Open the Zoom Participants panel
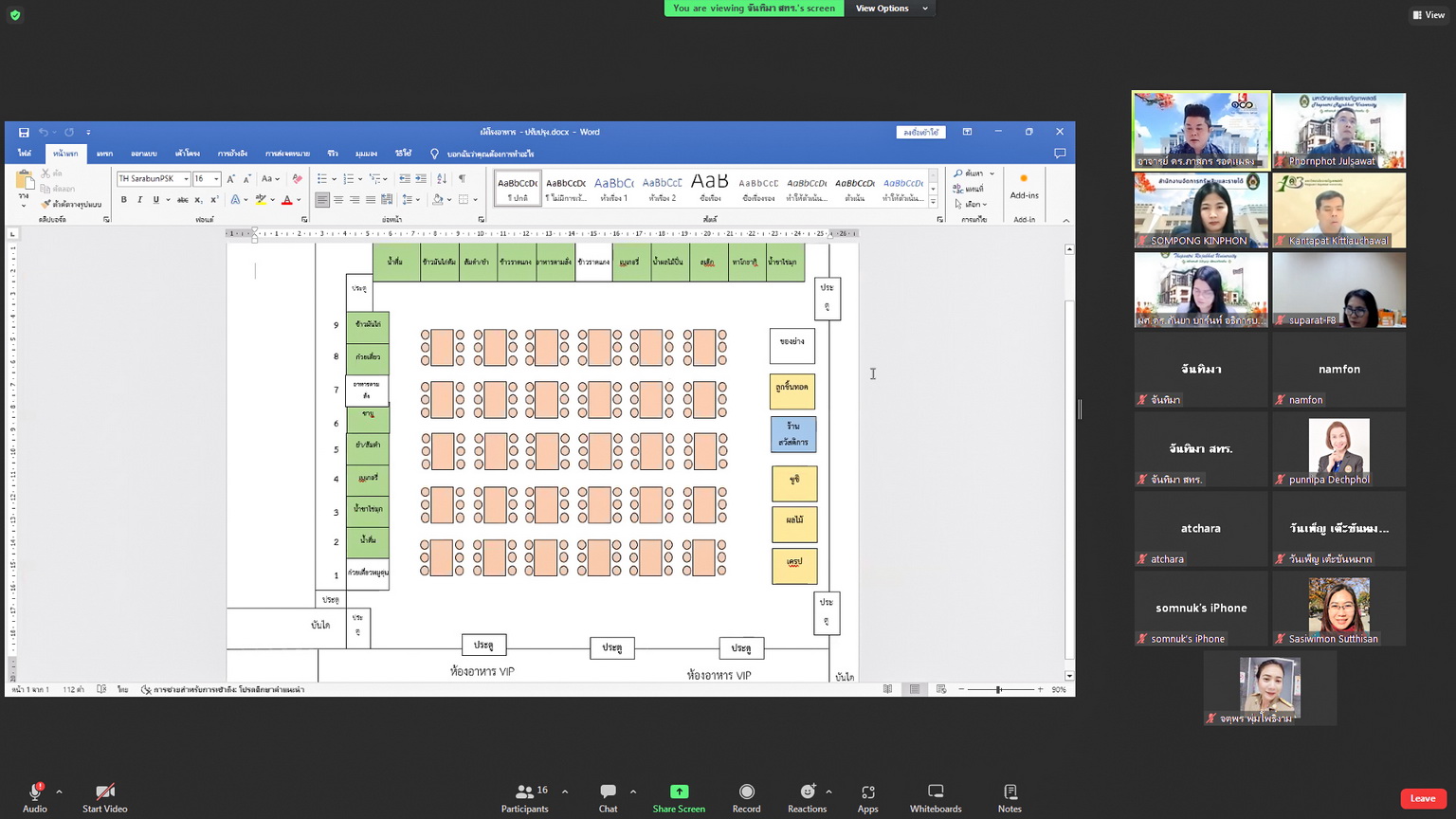Screen dimensions: 1456x819 (x=525, y=798)
